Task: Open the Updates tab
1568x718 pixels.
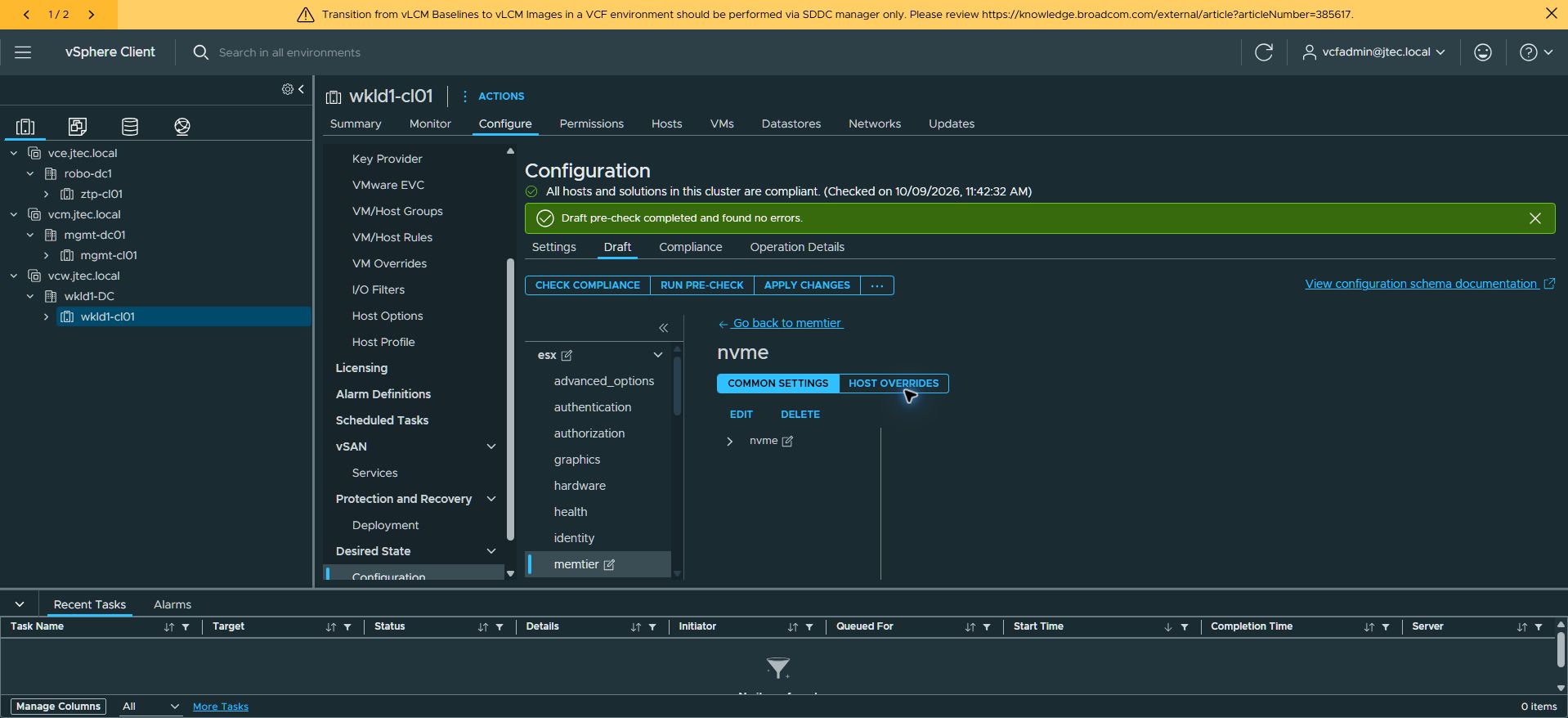Action: [952, 123]
